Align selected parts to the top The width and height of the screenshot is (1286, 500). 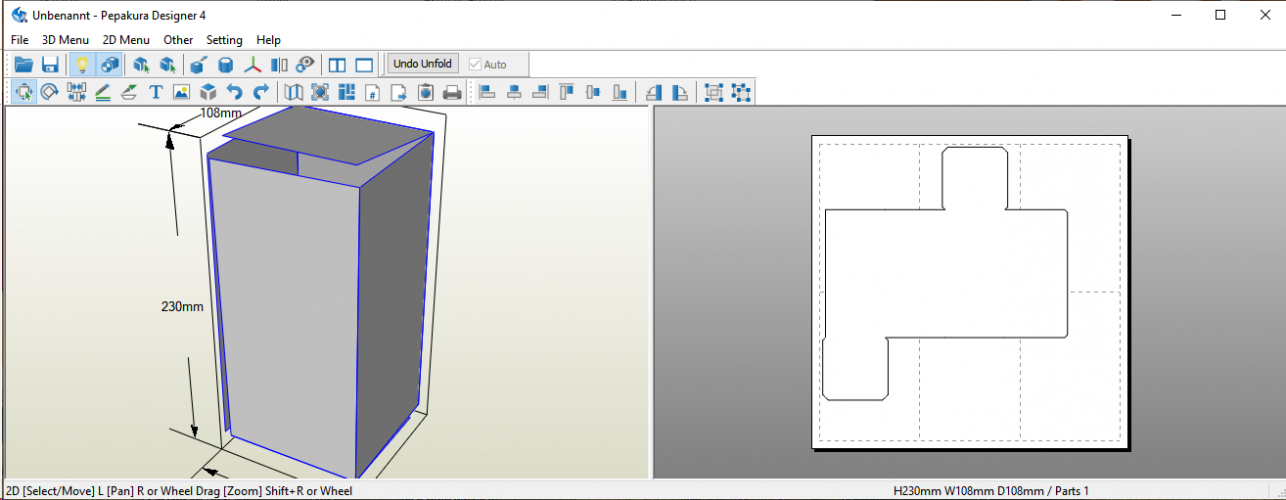pos(567,92)
